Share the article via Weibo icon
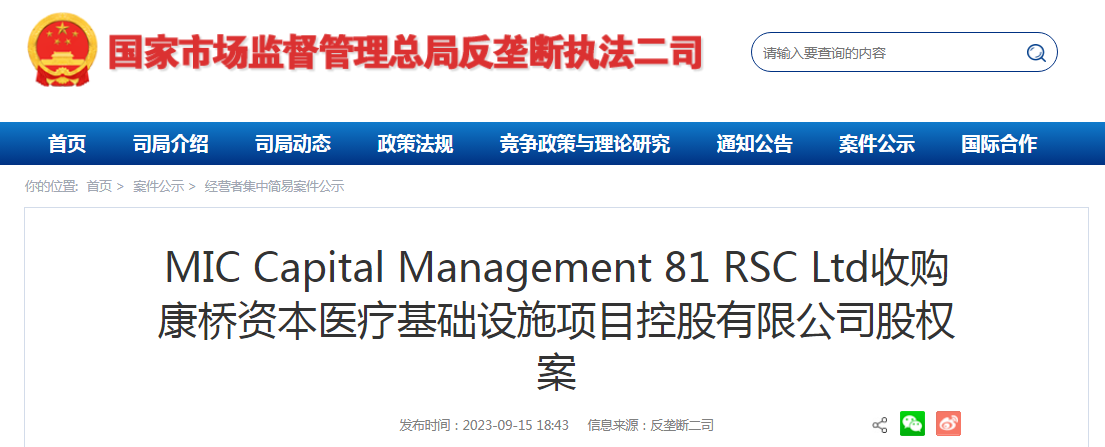The image size is (1105, 447). (x=949, y=424)
